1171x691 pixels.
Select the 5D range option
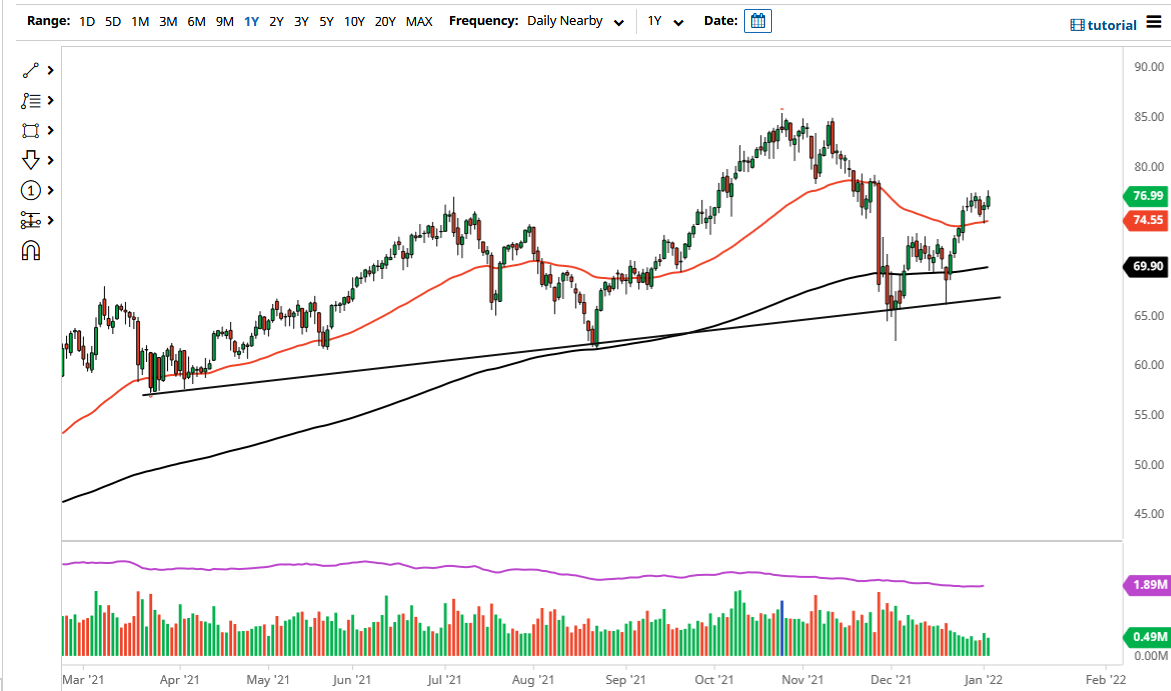pos(112,20)
